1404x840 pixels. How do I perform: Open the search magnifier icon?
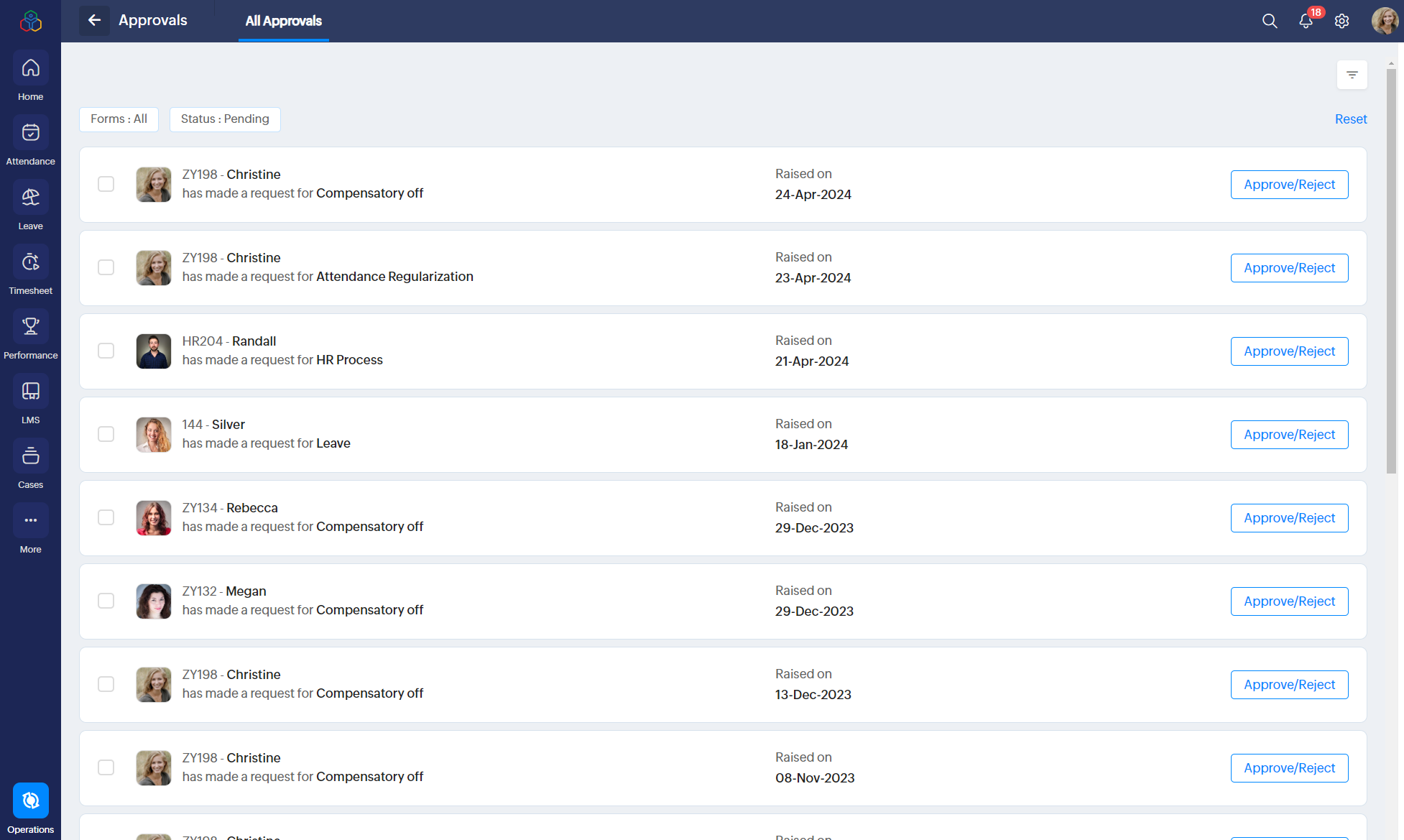(x=1270, y=21)
